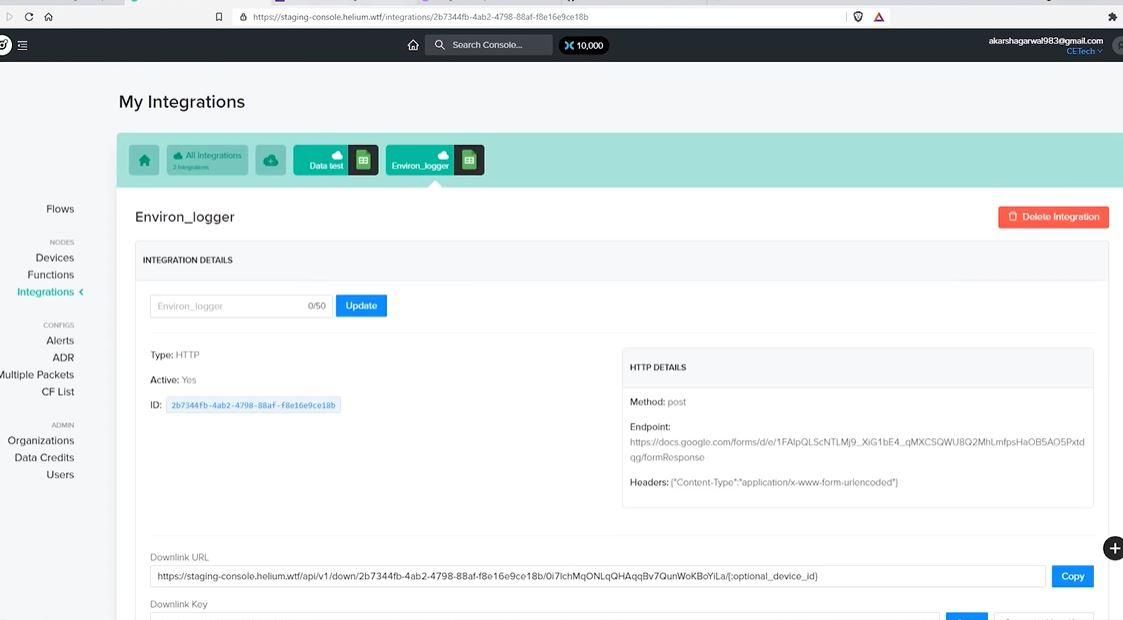Expand the CETech organization dropdown
Viewport: 1123px width, 620px height.
point(1084,52)
